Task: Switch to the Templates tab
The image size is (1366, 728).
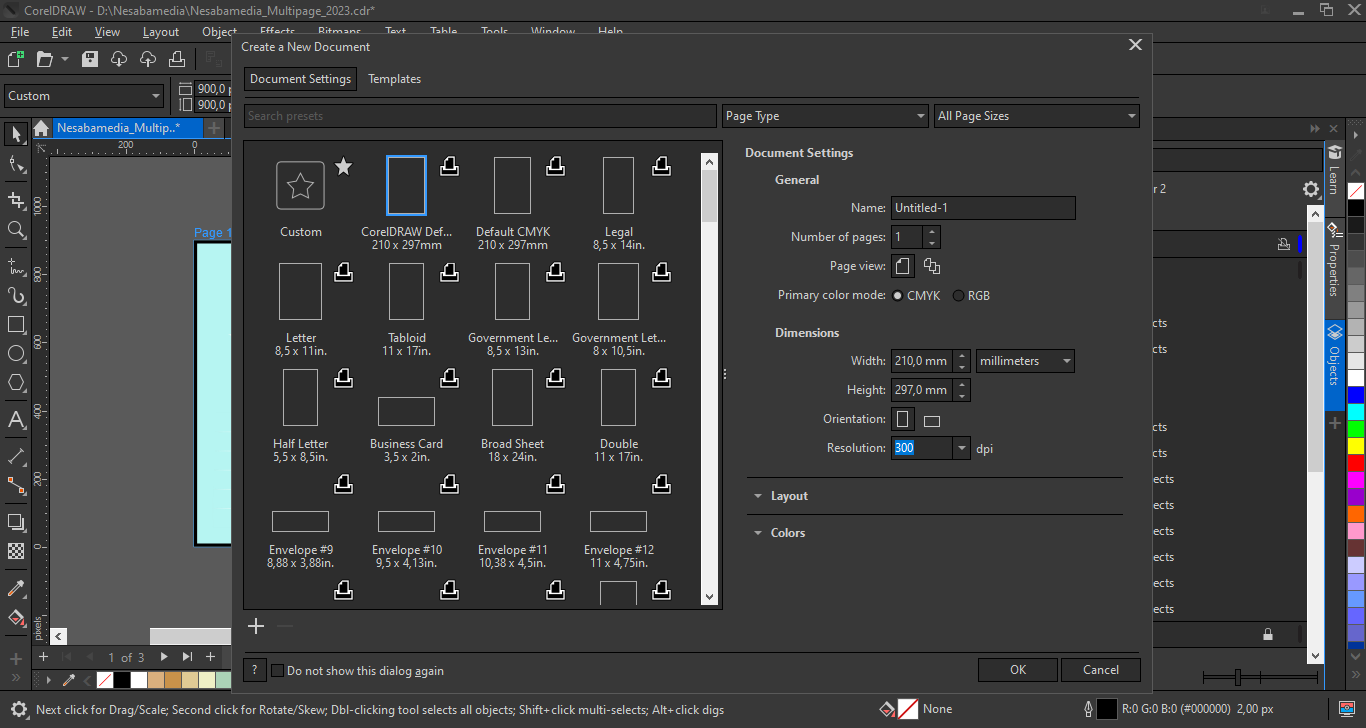Action: pos(394,79)
